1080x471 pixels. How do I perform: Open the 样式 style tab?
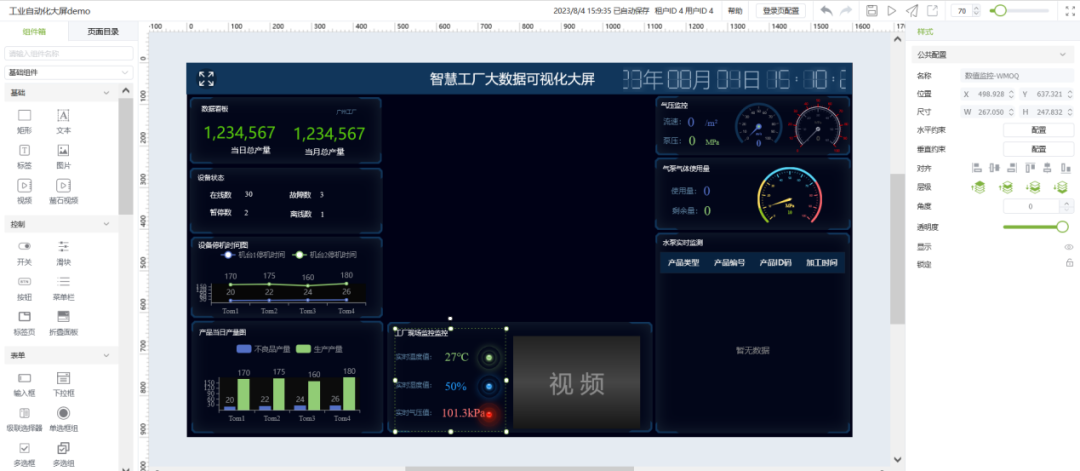pos(924,32)
